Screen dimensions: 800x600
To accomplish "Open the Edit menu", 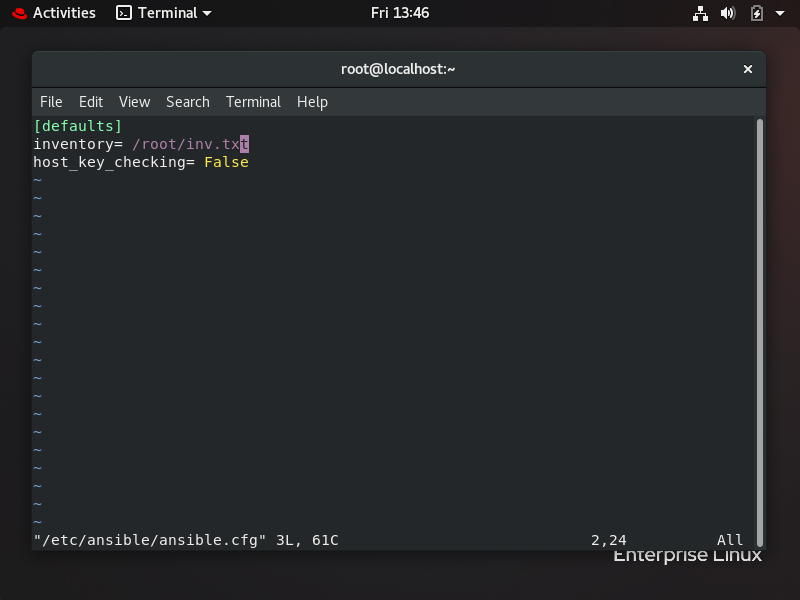I will pyautogui.click(x=91, y=102).
